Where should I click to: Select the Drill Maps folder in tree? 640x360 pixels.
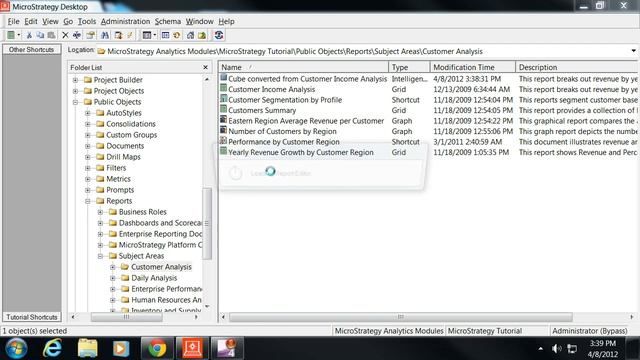coord(123,157)
